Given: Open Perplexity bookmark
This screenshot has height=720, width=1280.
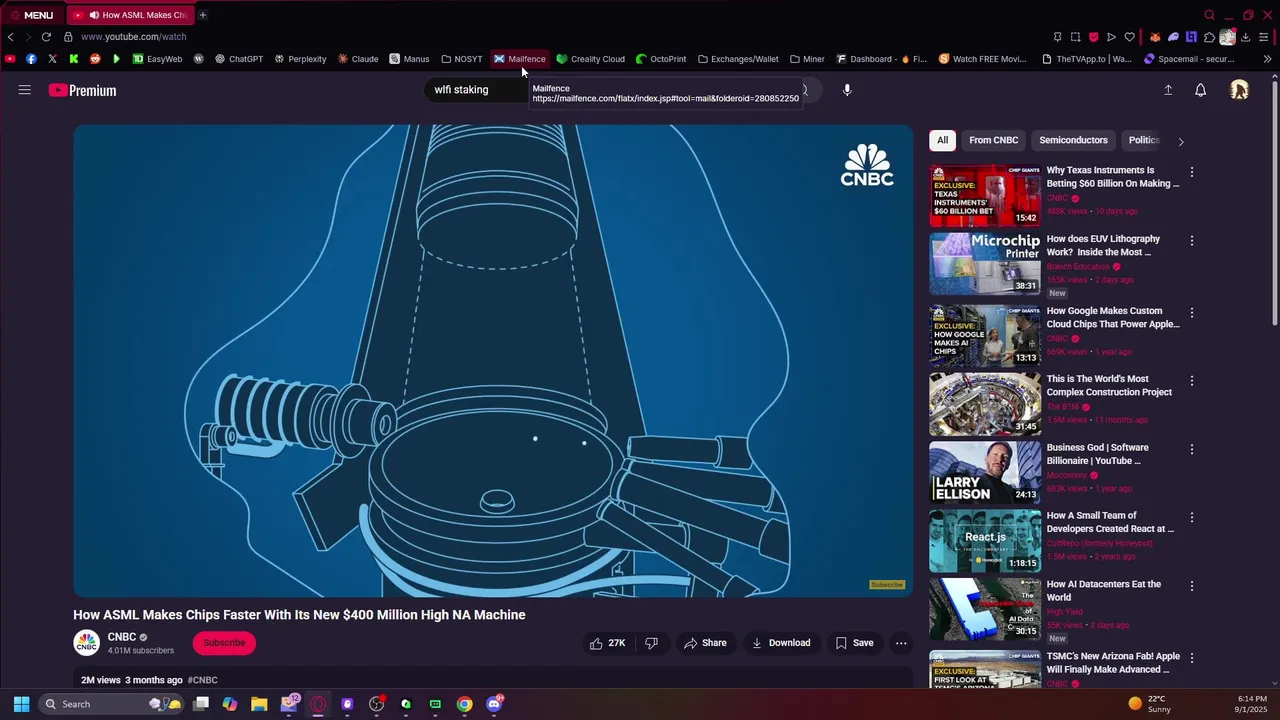Looking at the screenshot, I should click(300, 59).
